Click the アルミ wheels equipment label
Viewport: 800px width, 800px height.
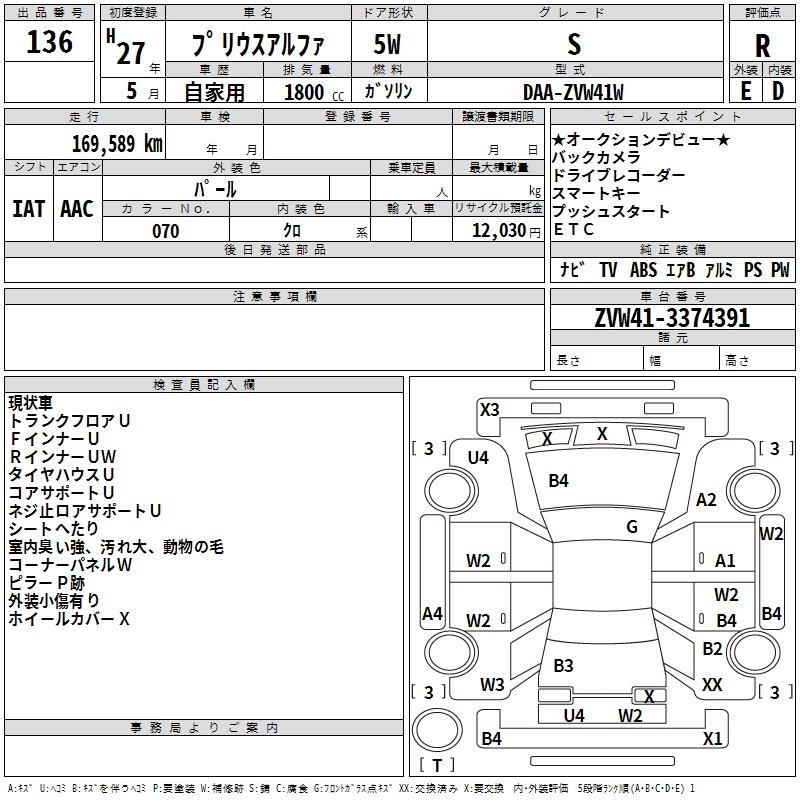point(718,270)
